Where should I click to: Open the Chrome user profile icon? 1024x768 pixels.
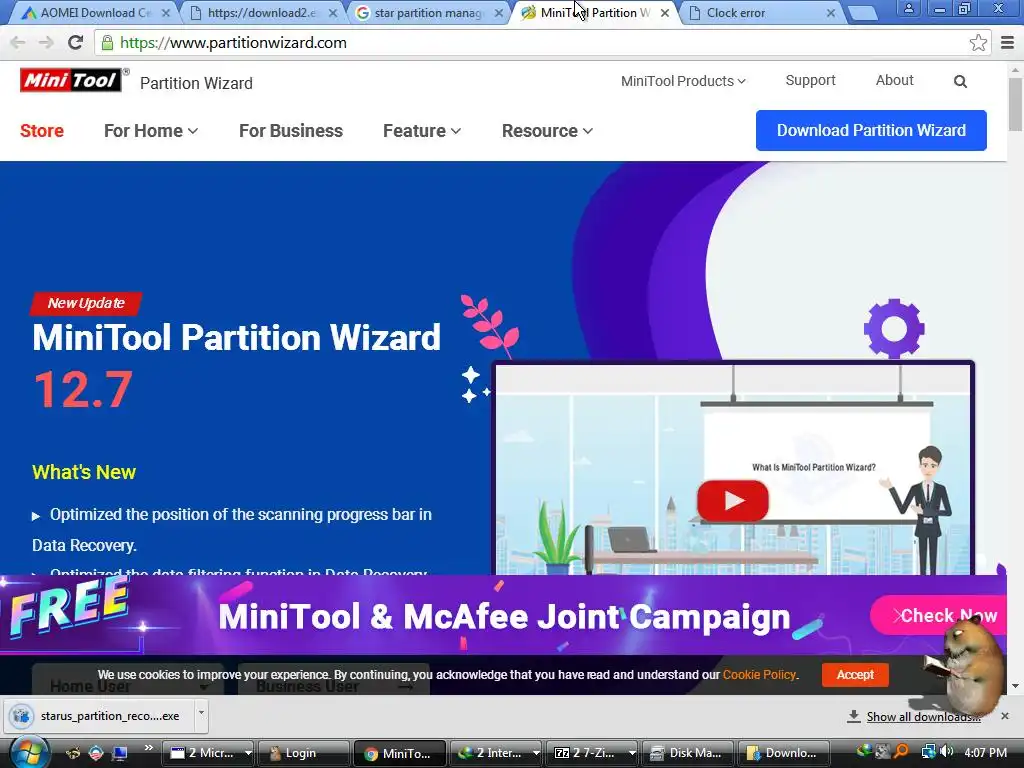pyautogui.click(x=908, y=8)
